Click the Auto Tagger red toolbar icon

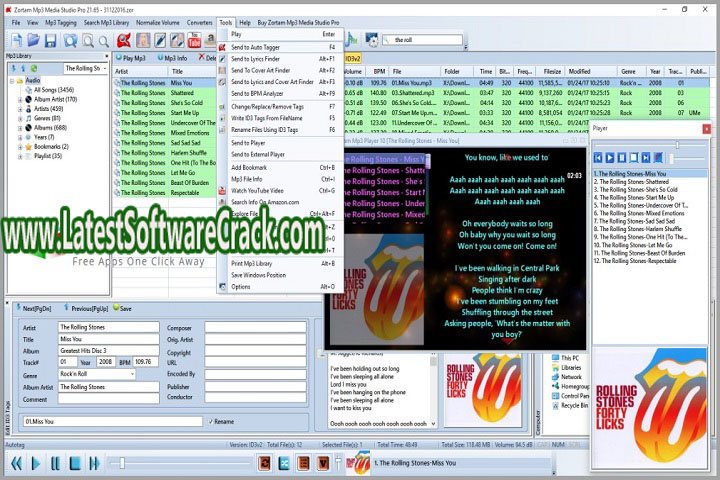[124, 40]
